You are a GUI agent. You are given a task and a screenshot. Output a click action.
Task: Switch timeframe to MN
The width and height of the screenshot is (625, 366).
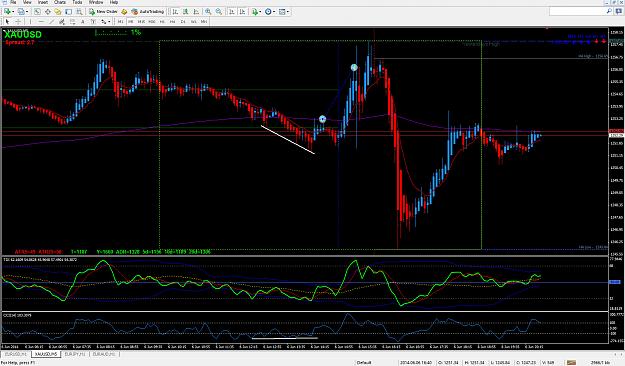point(204,21)
